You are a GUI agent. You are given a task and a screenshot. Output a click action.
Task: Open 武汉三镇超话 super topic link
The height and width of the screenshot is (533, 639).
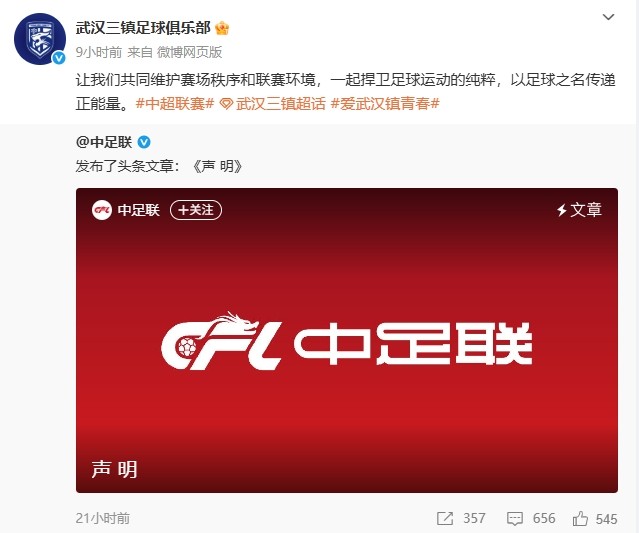[281, 104]
